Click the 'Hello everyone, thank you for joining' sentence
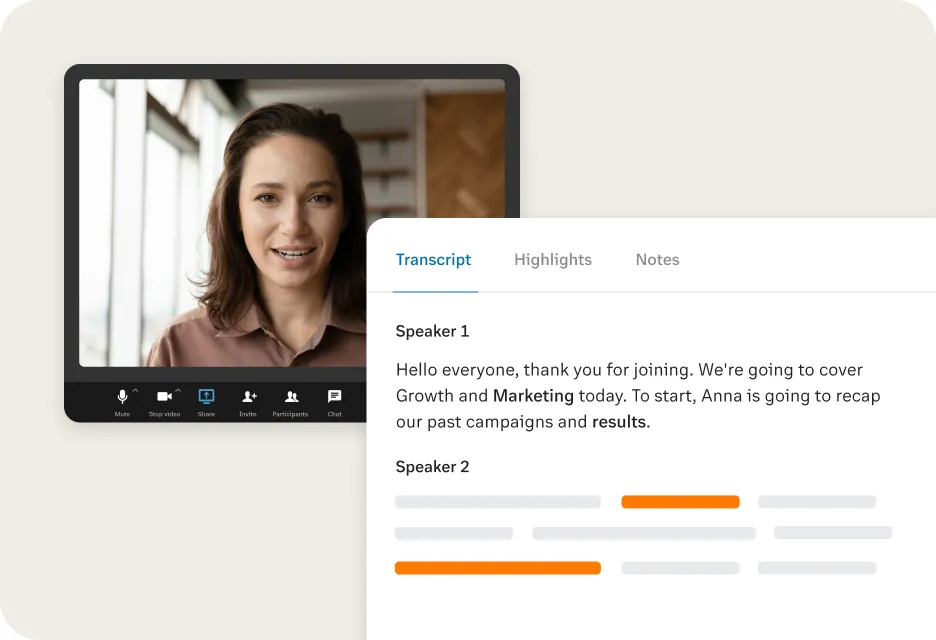Viewport: 936px width, 640px height. pyautogui.click(x=544, y=370)
